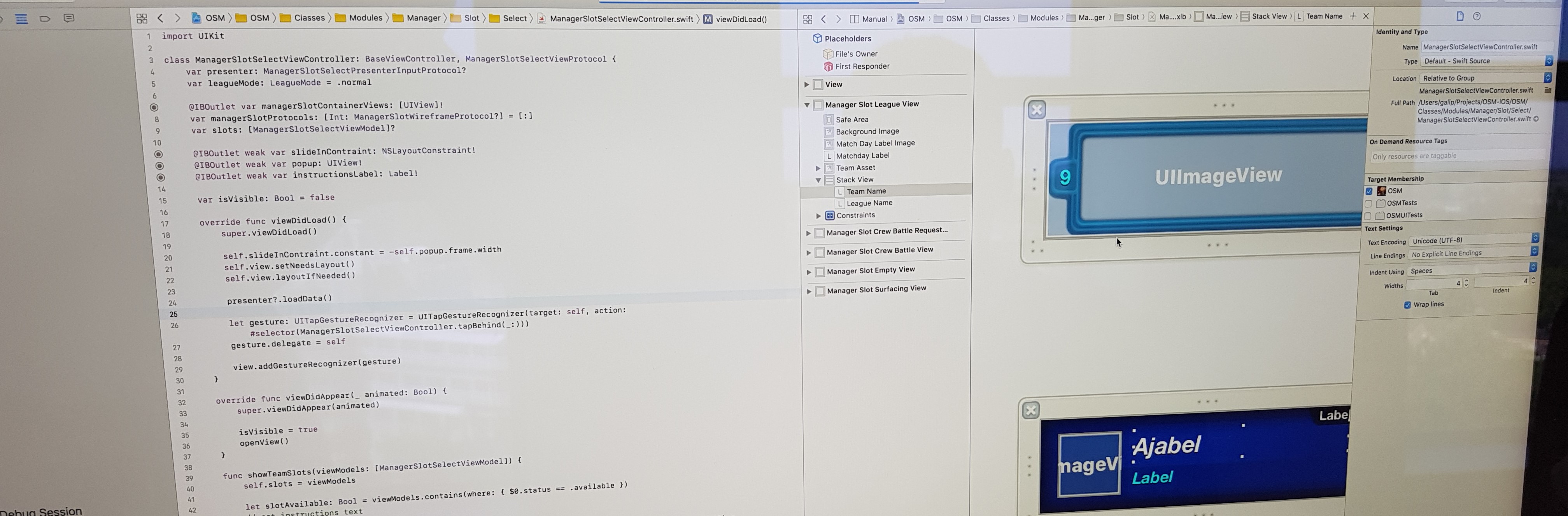Expand Manager Slot Empty View
The image size is (1568, 516).
pyautogui.click(x=809, y=271)
